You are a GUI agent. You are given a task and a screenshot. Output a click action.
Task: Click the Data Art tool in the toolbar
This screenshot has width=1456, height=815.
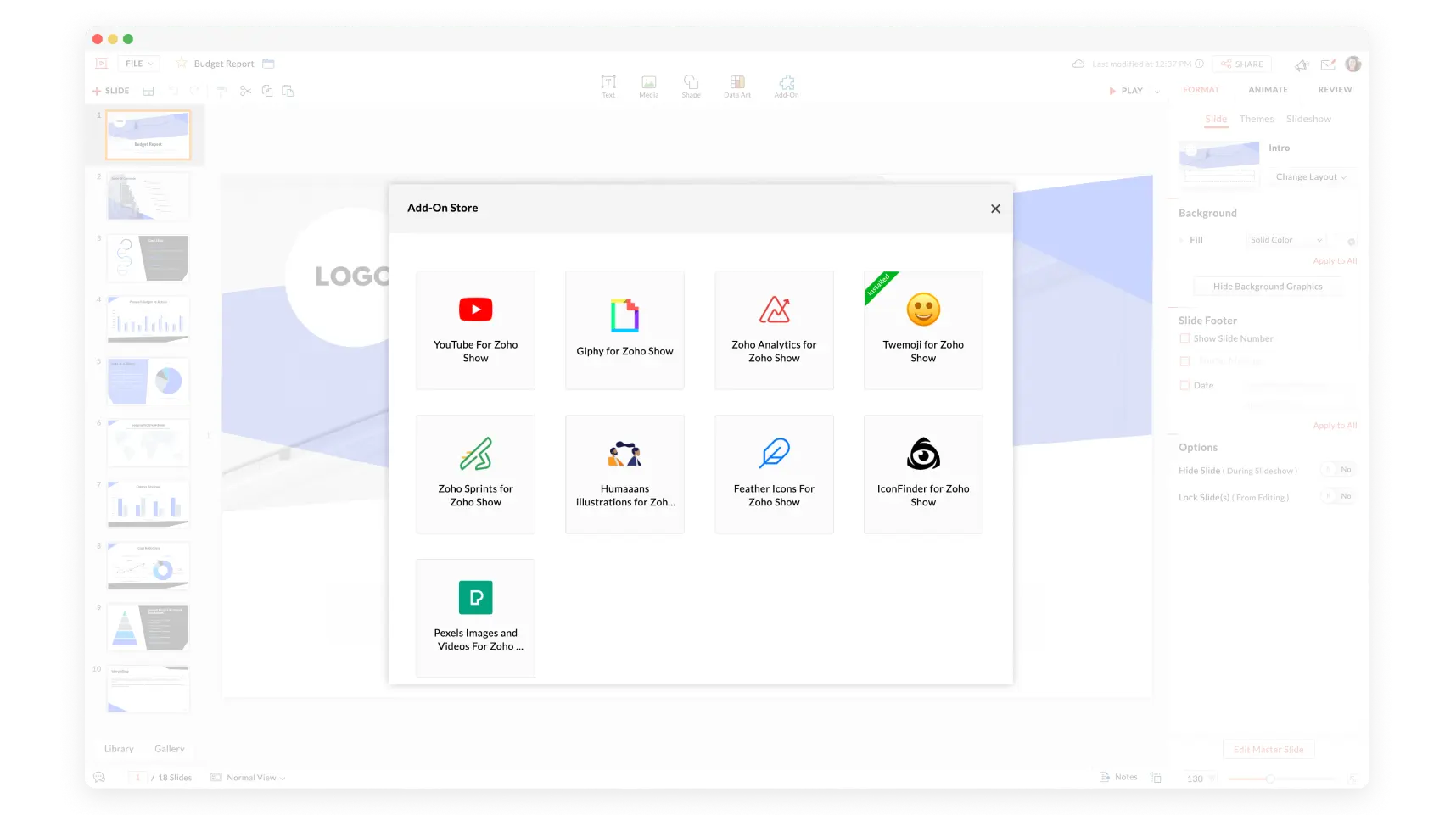[x=737, y=86]
